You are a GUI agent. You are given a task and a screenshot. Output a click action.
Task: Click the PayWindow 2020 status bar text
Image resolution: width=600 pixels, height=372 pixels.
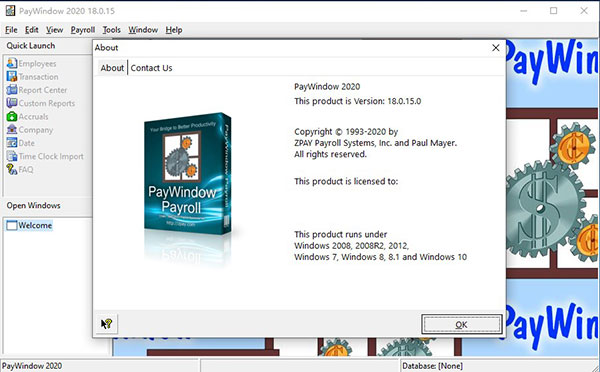point(32,366)
